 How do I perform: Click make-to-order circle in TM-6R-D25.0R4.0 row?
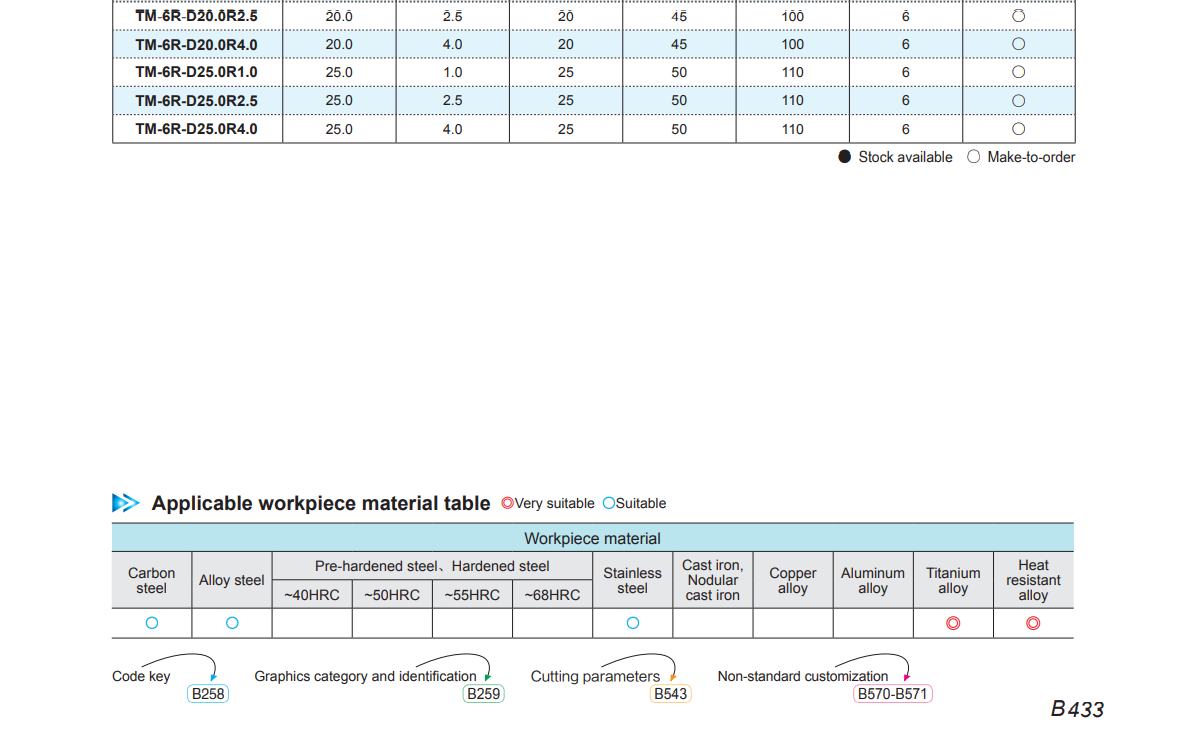pyautogui.click(x=1018, y=129)
